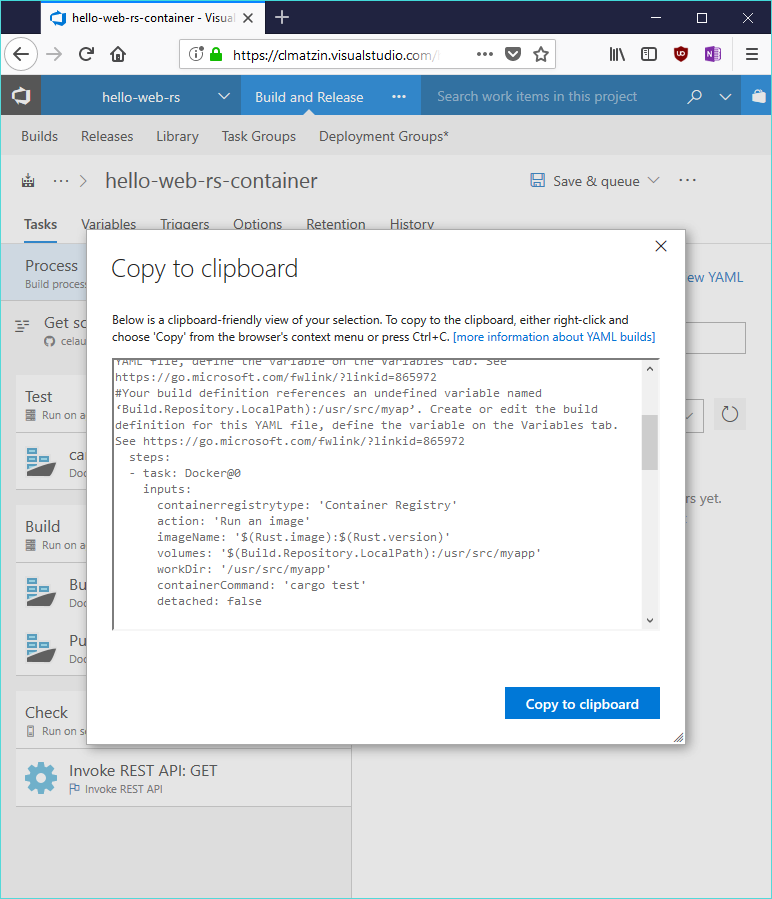This screenshot has height=899, width=772.
Task: Open the Build and Release hub
Action: click(309, 97)
